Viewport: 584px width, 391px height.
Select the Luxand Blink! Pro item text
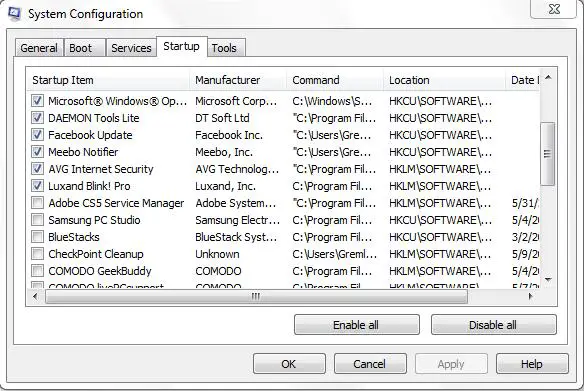(x=89, y=186)
